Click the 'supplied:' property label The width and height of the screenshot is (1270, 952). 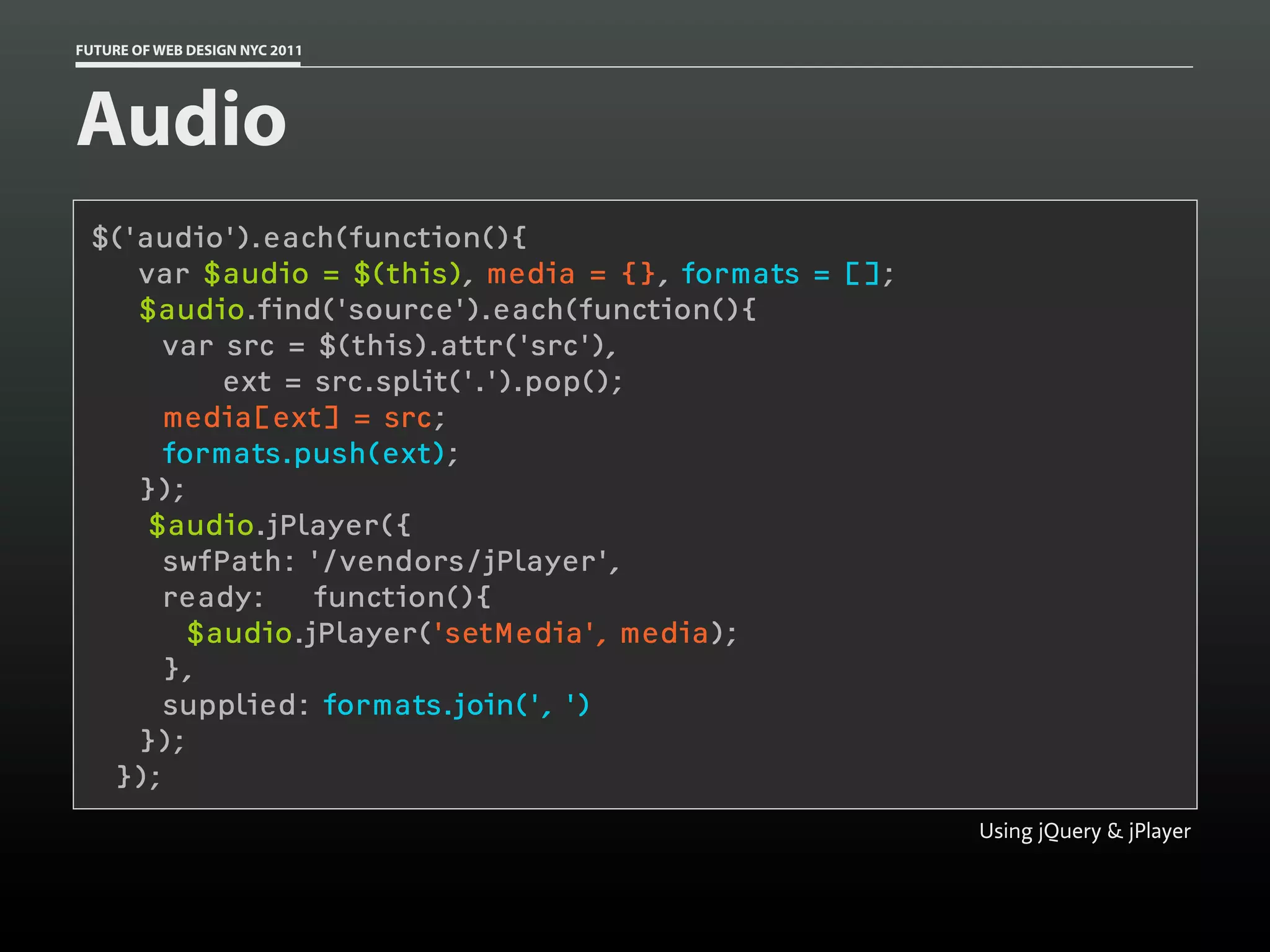point(236,705)
